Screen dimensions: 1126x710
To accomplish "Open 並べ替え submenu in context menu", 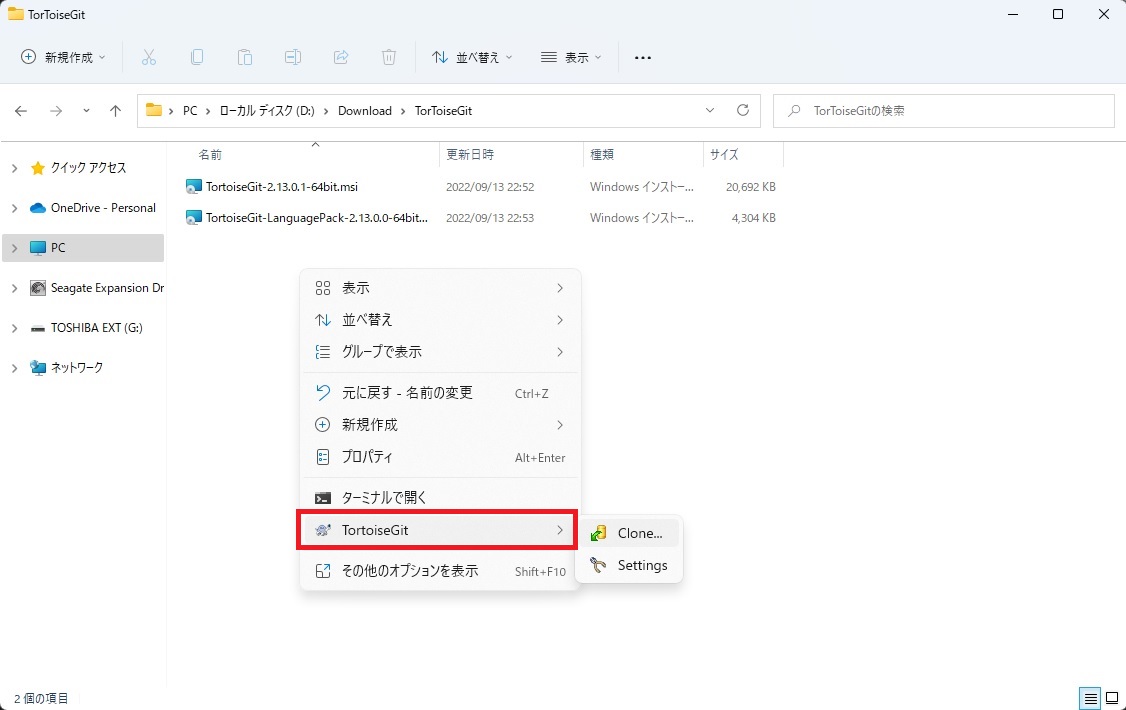I will [x=439, y=320].
